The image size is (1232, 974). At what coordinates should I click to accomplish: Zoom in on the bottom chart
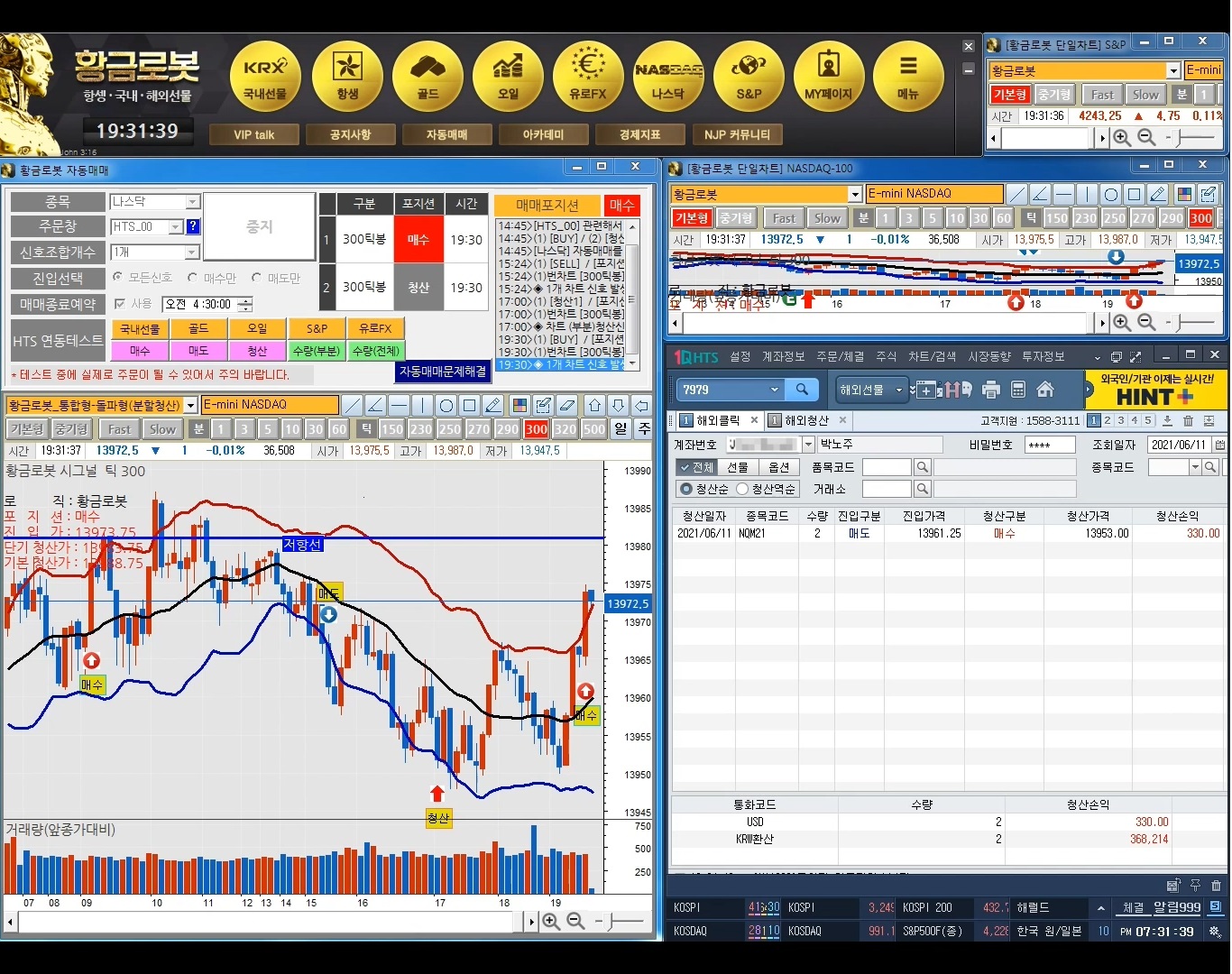click(551, 921)
